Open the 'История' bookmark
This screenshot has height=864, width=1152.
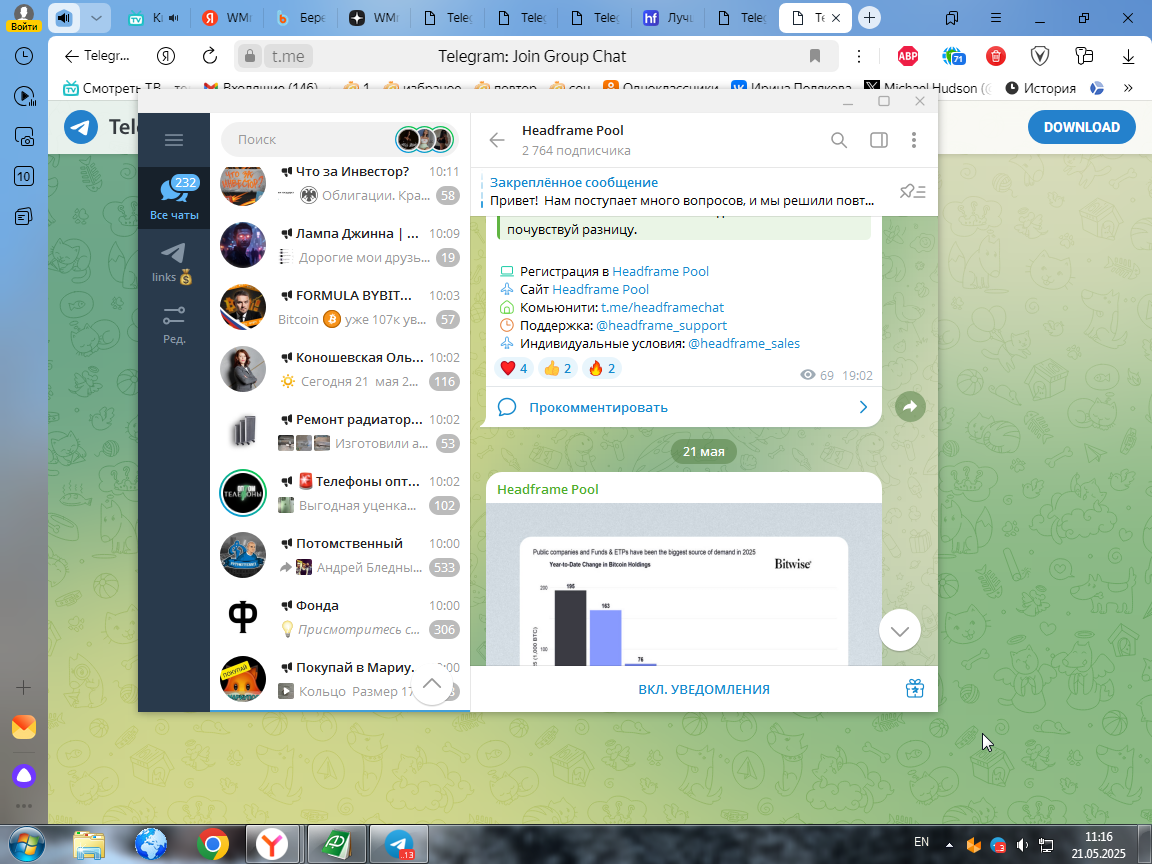tap(1040, 88)
